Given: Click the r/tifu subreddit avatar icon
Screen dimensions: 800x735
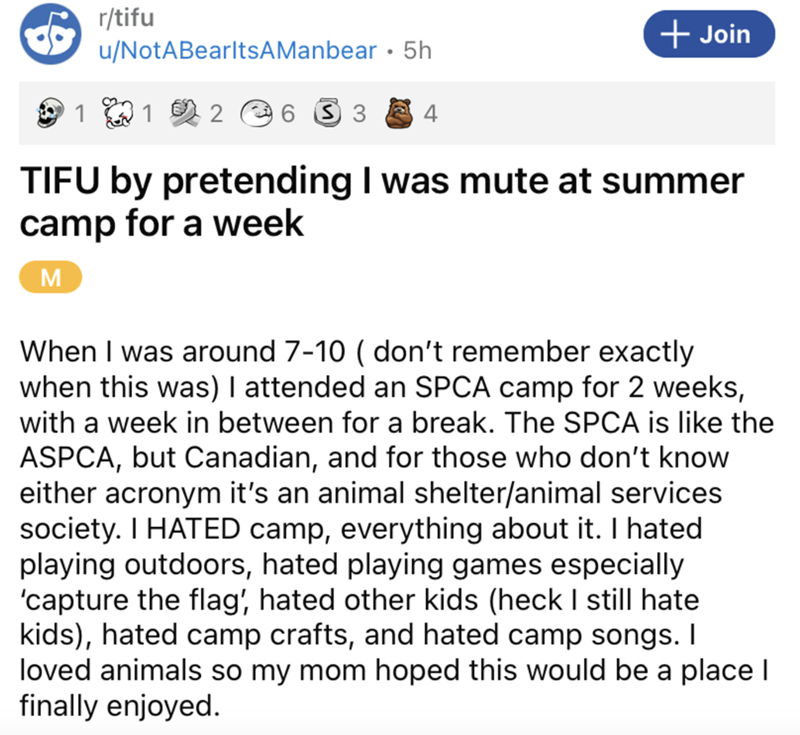Looking at the screenshot, I should coord(49,37).
